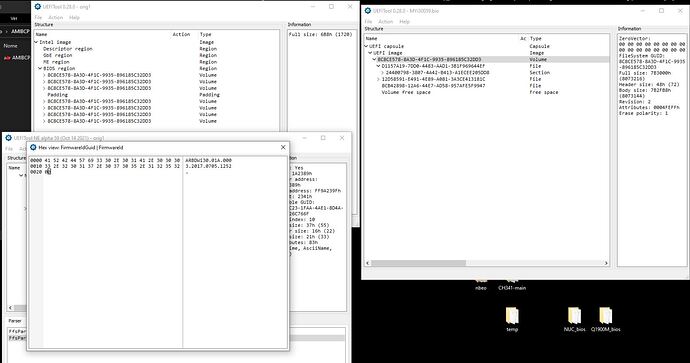The width and height of the screenshot is (690, 363).
Task: Collapse the D1157A19 file node
Action: coord(378,66)
